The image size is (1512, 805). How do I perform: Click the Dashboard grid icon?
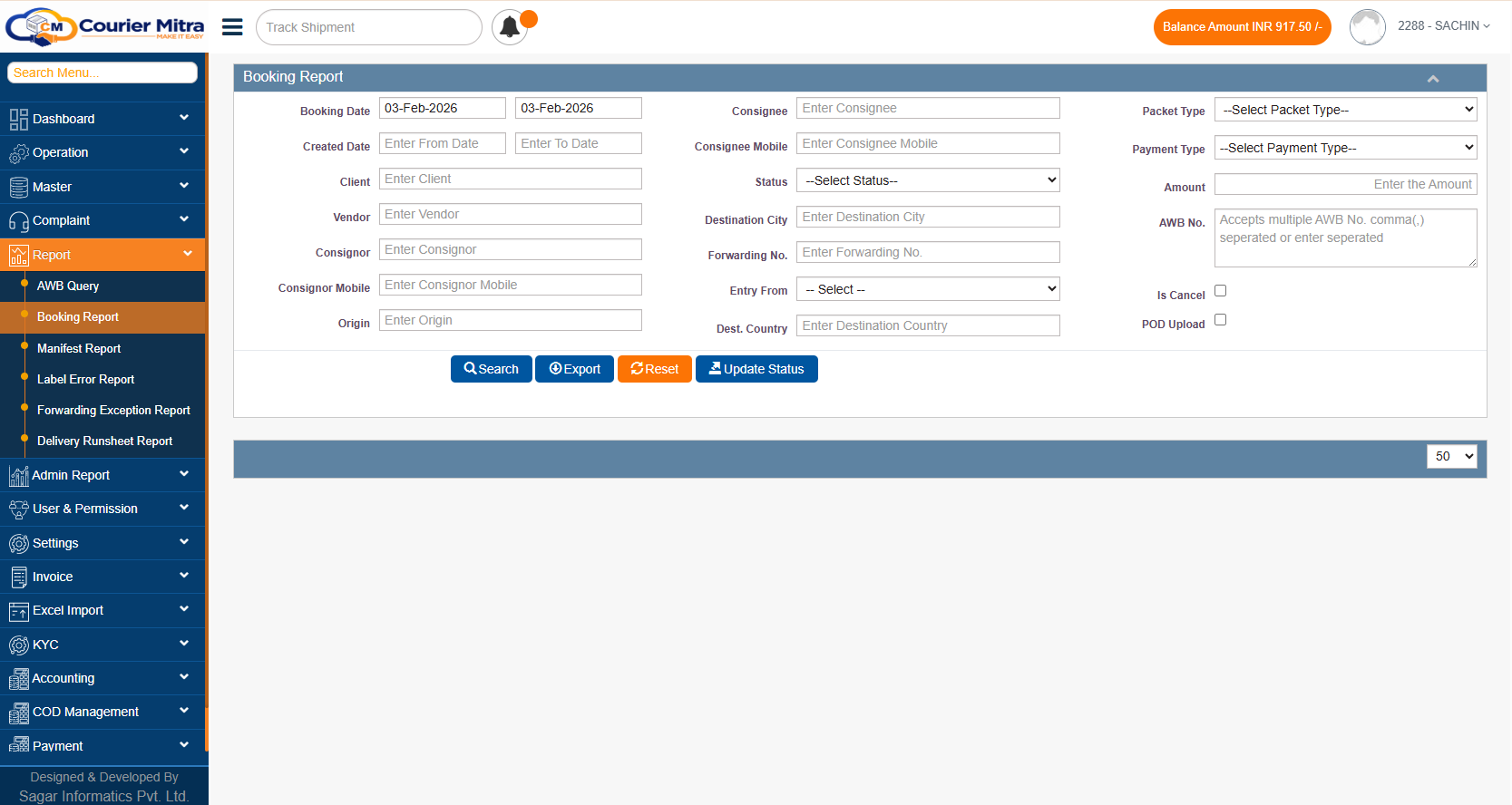tap(18, 120)
